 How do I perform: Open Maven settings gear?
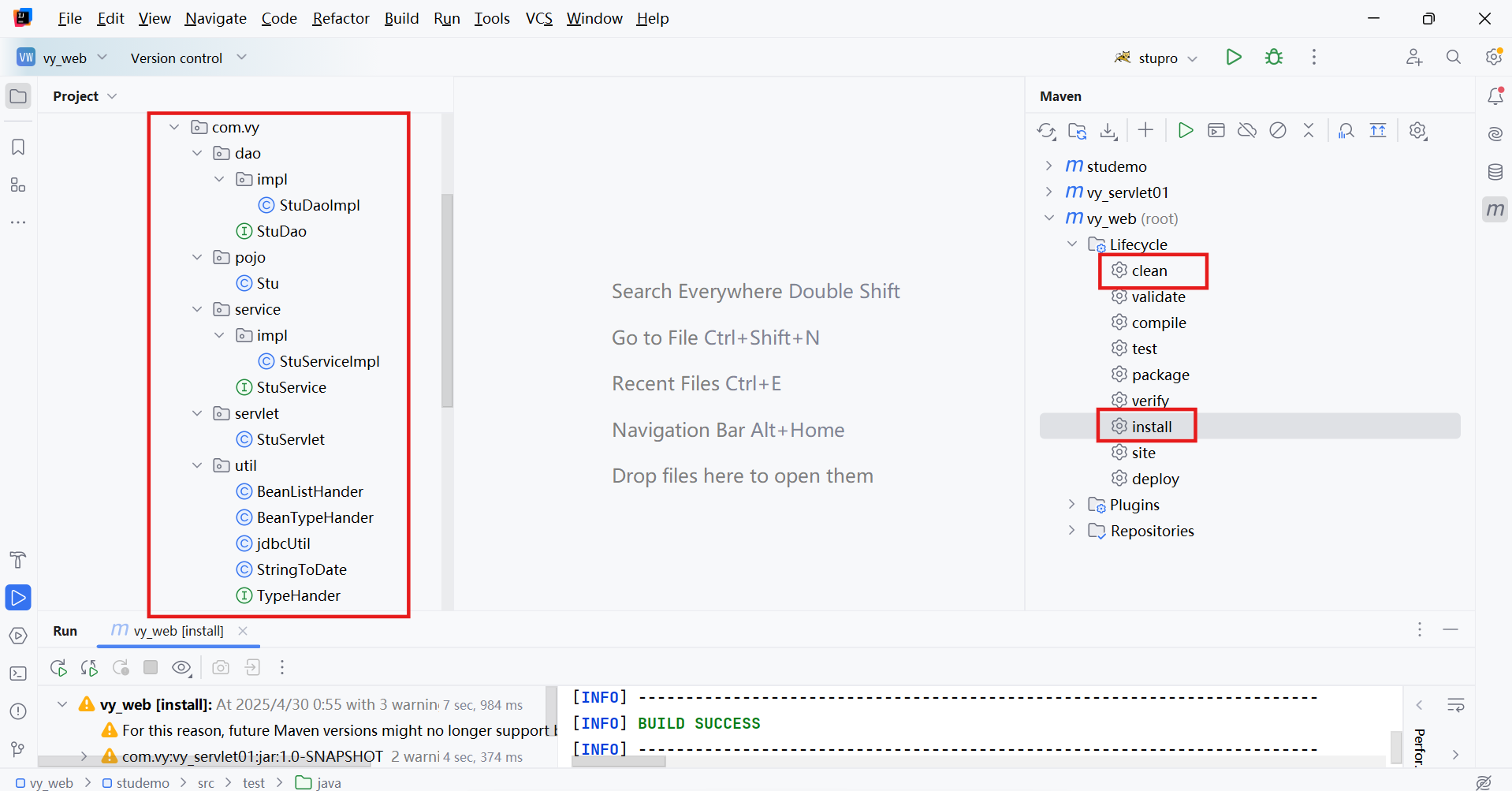1417,131
